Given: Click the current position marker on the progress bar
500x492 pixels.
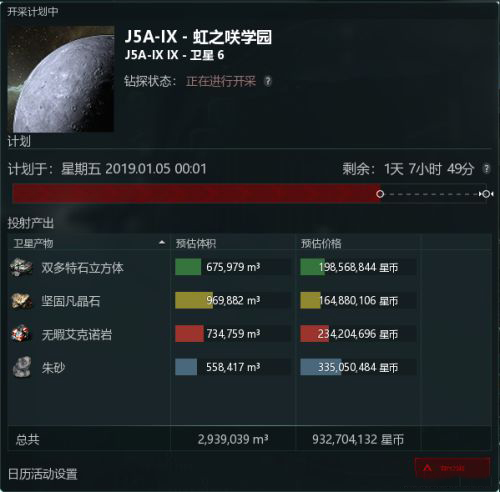Looking at the screenshot, I should coord(380,194).
